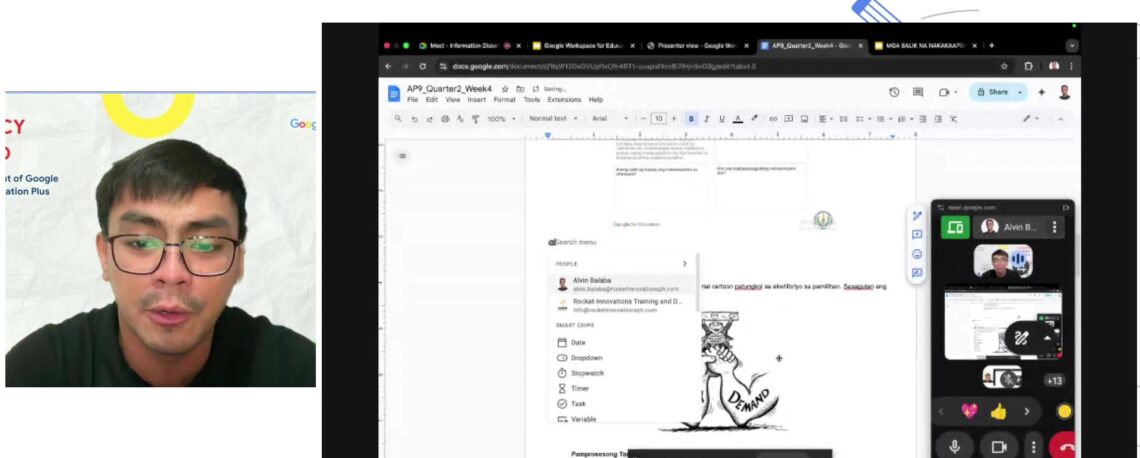Viewport: 1140px width, 458px height.
Task: Toggle italic formatting
Action: click(706, 118)
